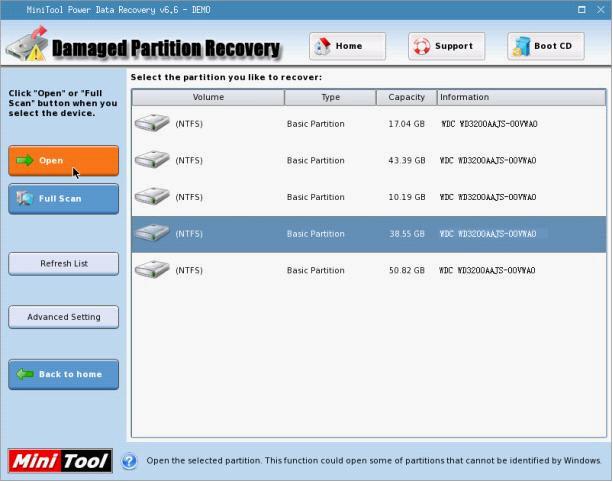Go Back to home

[63, 374]
